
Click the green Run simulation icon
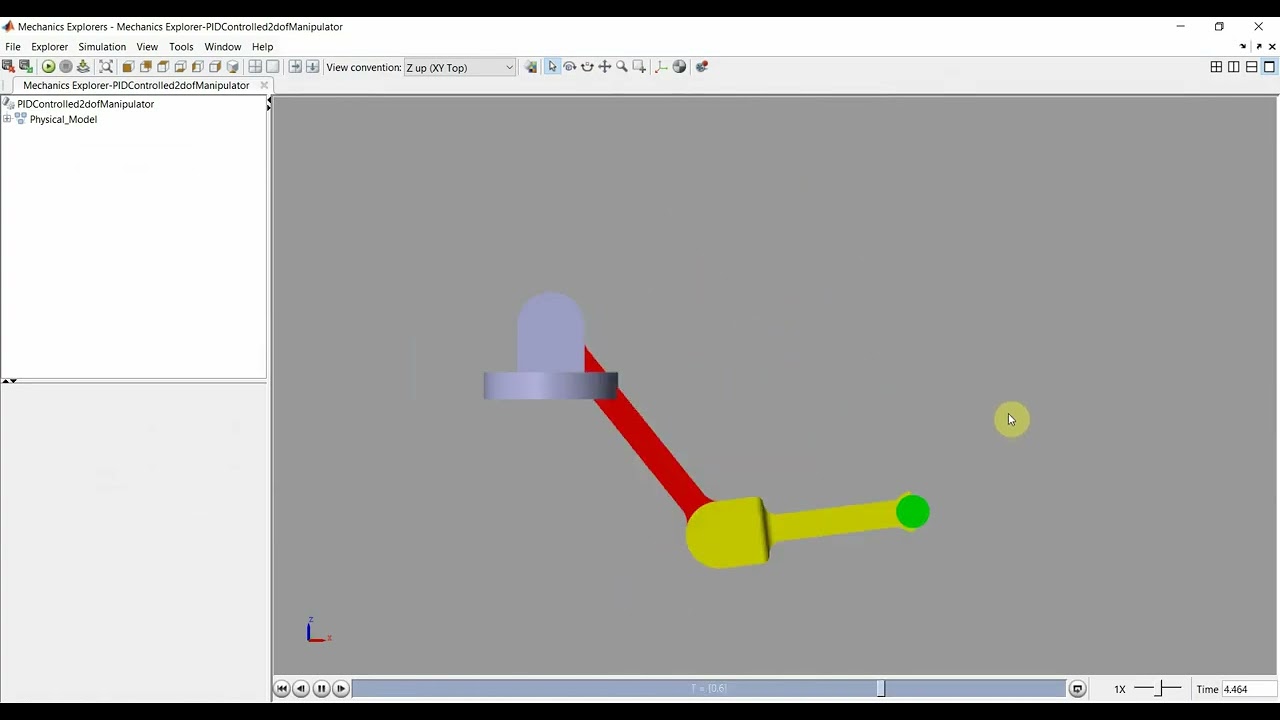[x=48, y=67]
